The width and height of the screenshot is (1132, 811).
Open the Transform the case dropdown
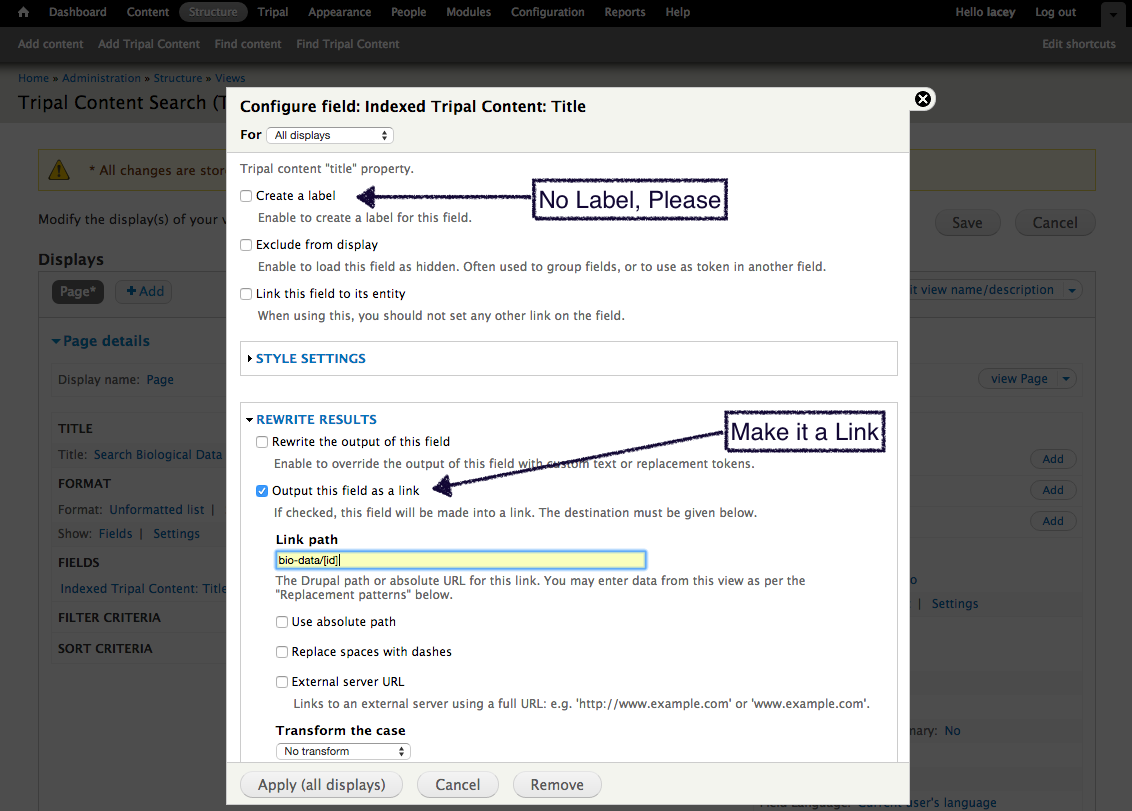(343, 751)
